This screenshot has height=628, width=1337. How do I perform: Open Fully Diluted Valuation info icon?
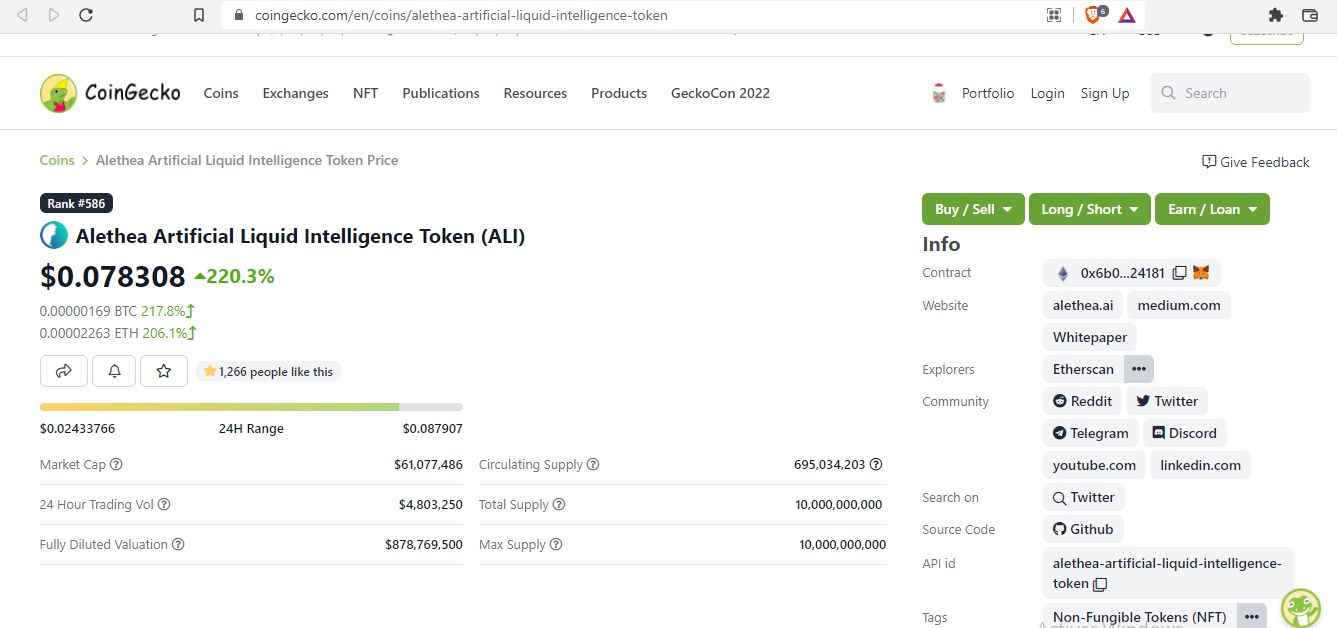pos(178,545)
